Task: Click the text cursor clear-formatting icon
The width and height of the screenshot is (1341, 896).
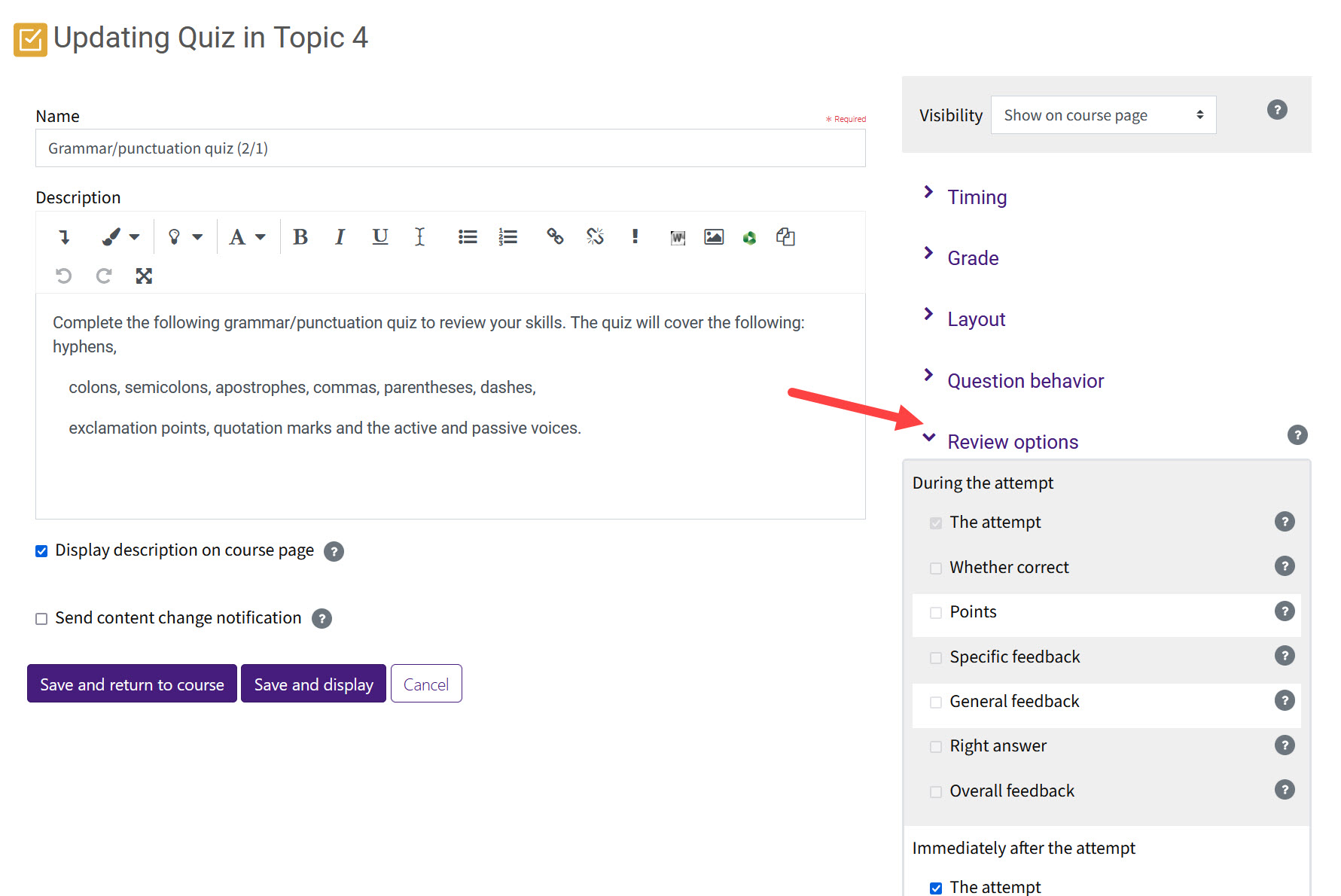Action: click(x=419, y=237)
